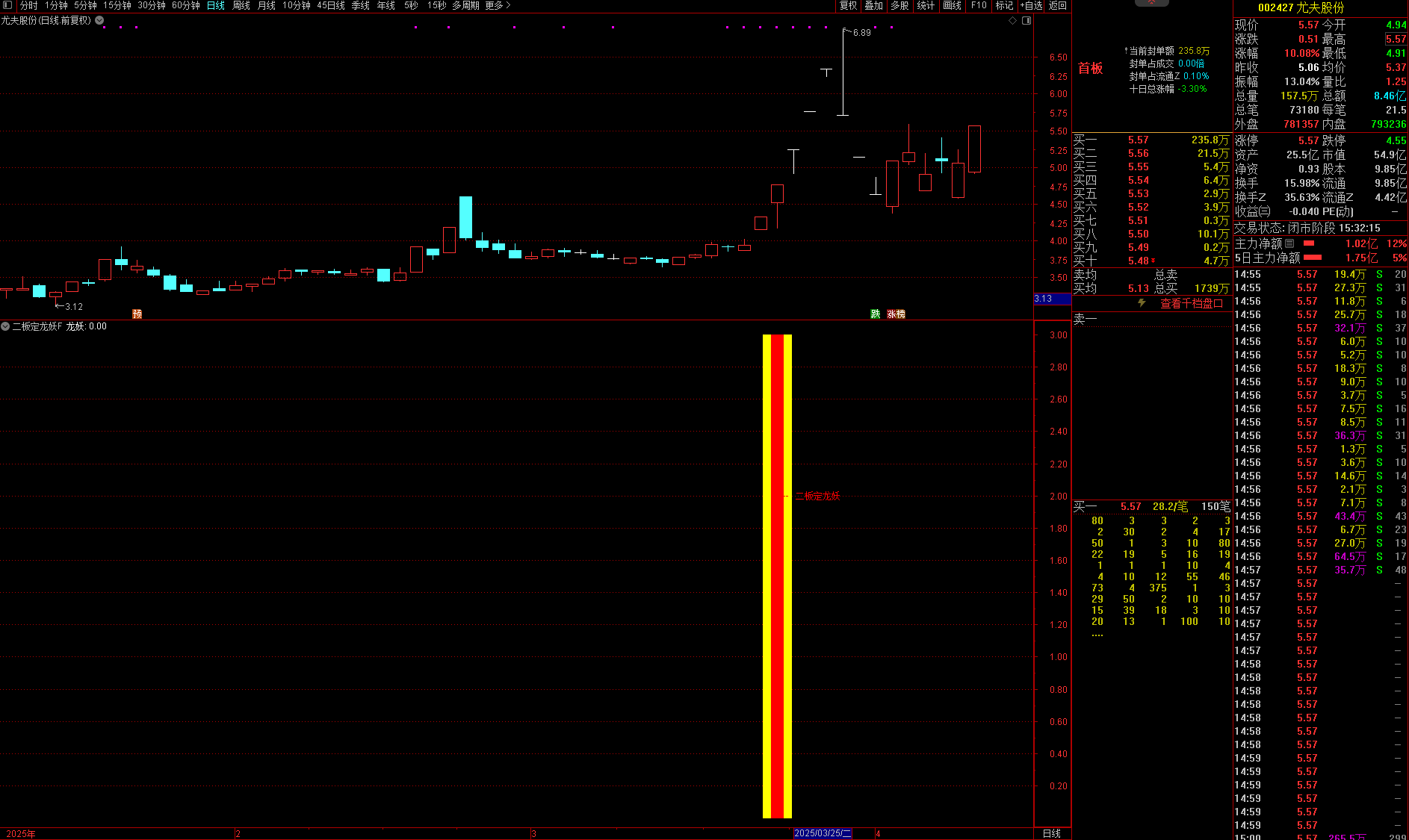Collapse the red double-chevron handle at top
The image size is (1409, 840).
point(1152,3)
